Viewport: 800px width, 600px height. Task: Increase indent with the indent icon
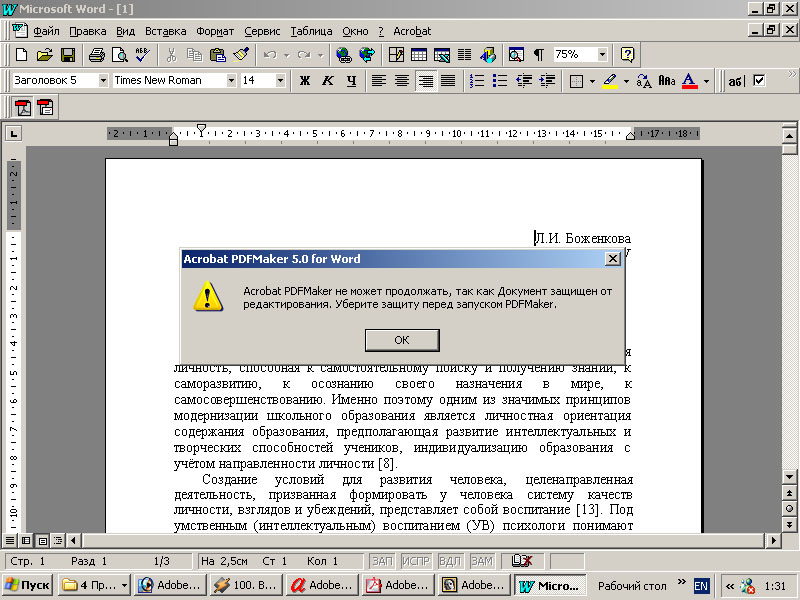point(547,81)
